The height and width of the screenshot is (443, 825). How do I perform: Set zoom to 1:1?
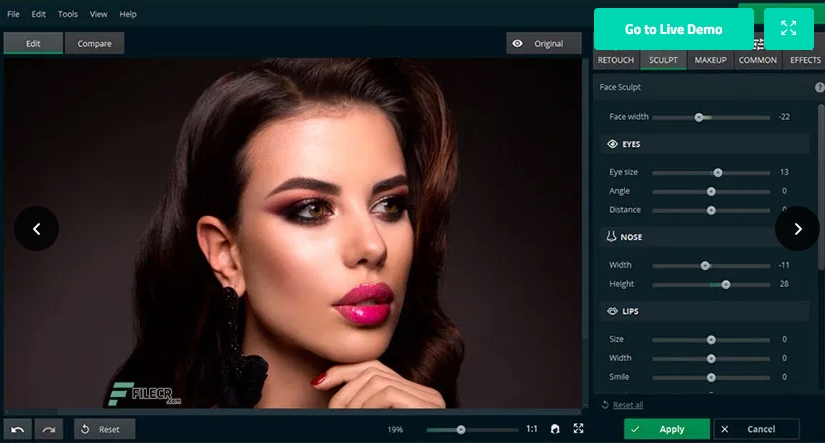pos(532,429)
